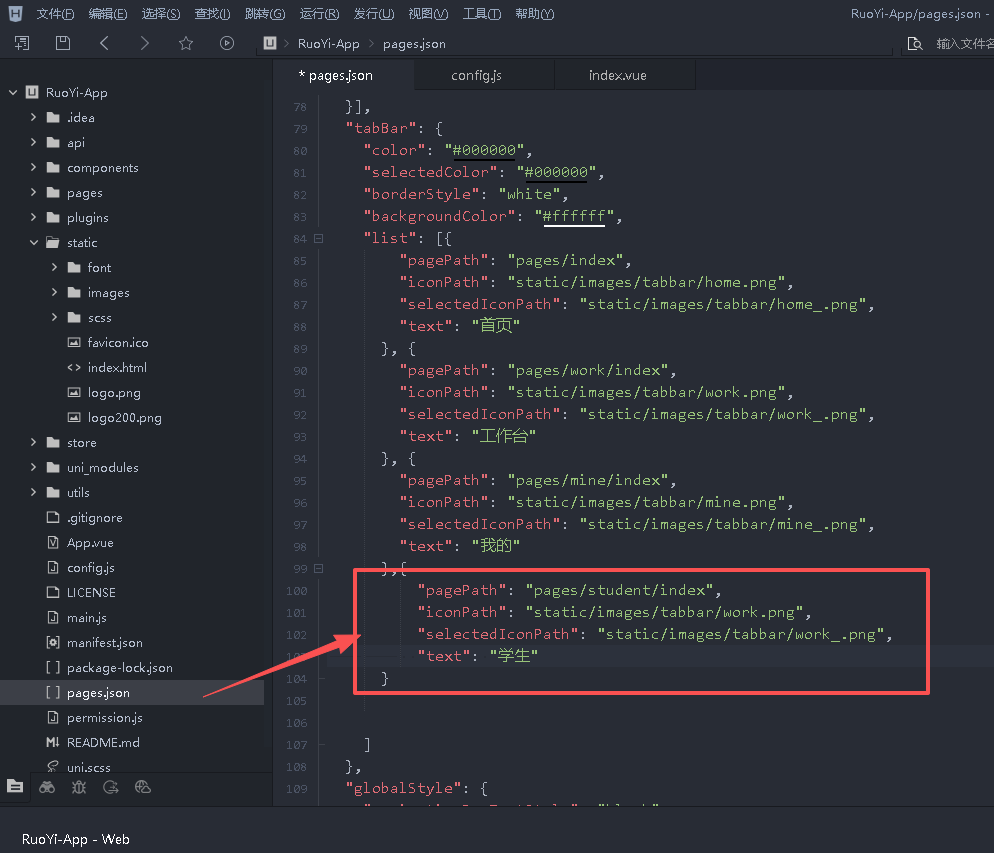Viewport: 994px width, 853px height.
Task: Toggle the fold marker at line 99
Action: coord(318,568)
